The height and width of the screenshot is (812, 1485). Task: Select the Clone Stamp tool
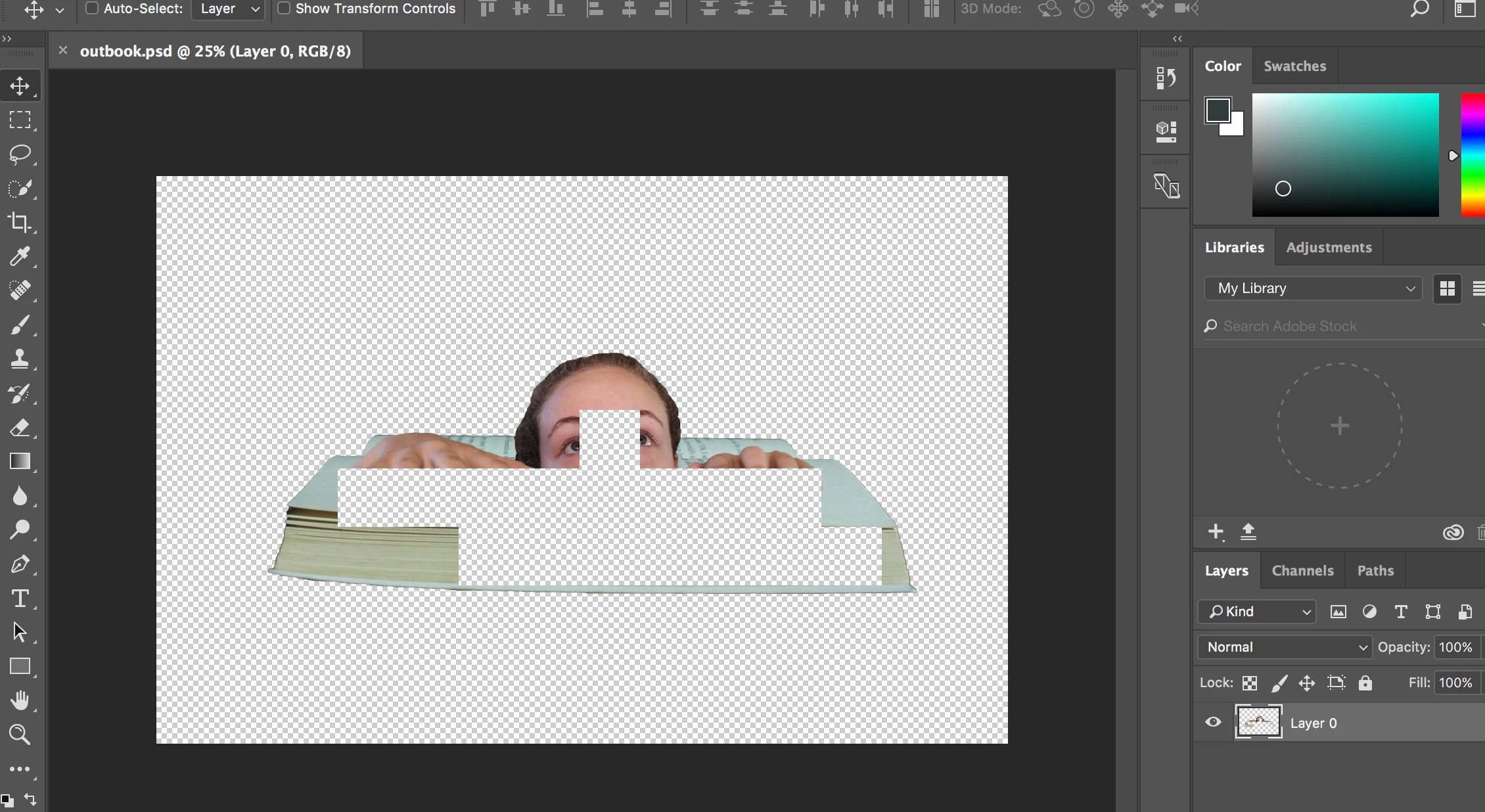20,359
